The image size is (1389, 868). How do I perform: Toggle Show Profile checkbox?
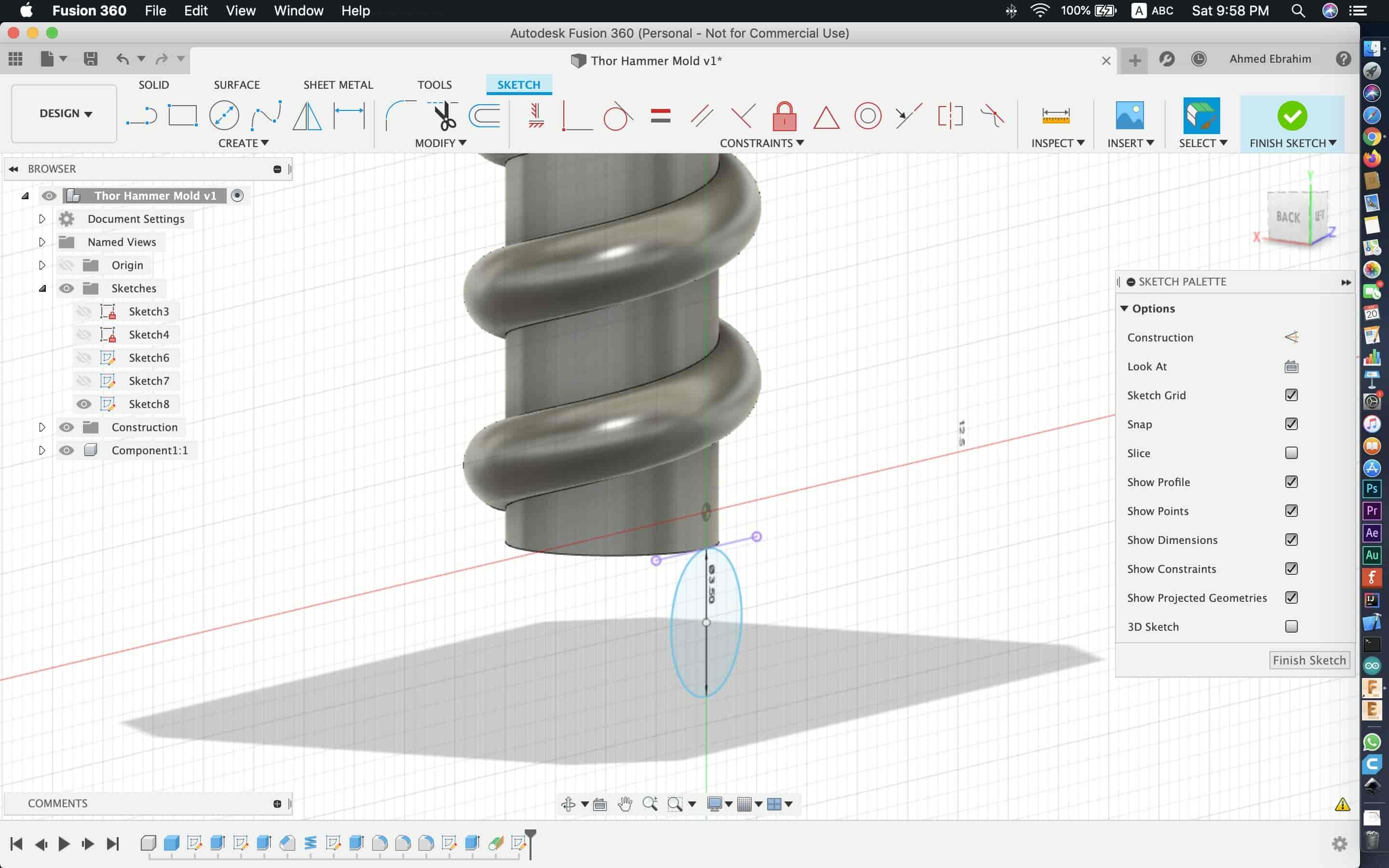point(1292,482)
